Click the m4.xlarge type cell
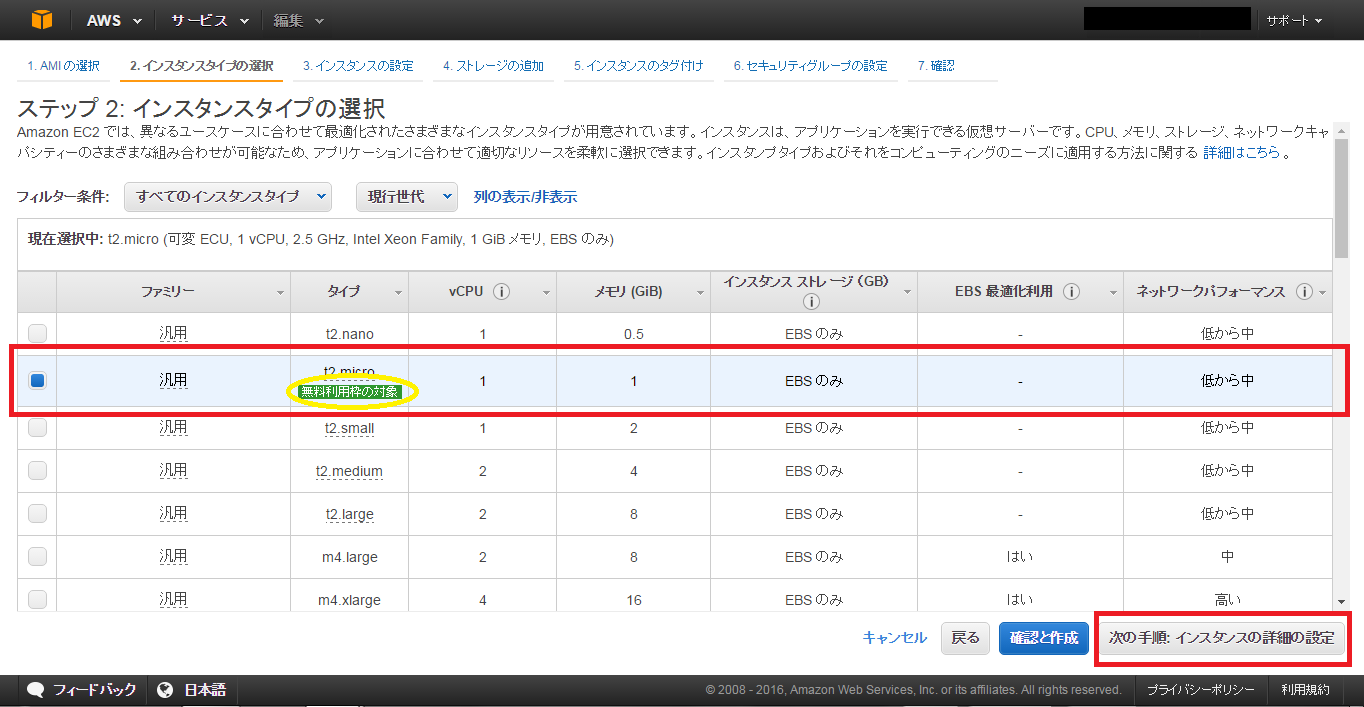This screenshot has height=707, width=1364. pos(349,600)
